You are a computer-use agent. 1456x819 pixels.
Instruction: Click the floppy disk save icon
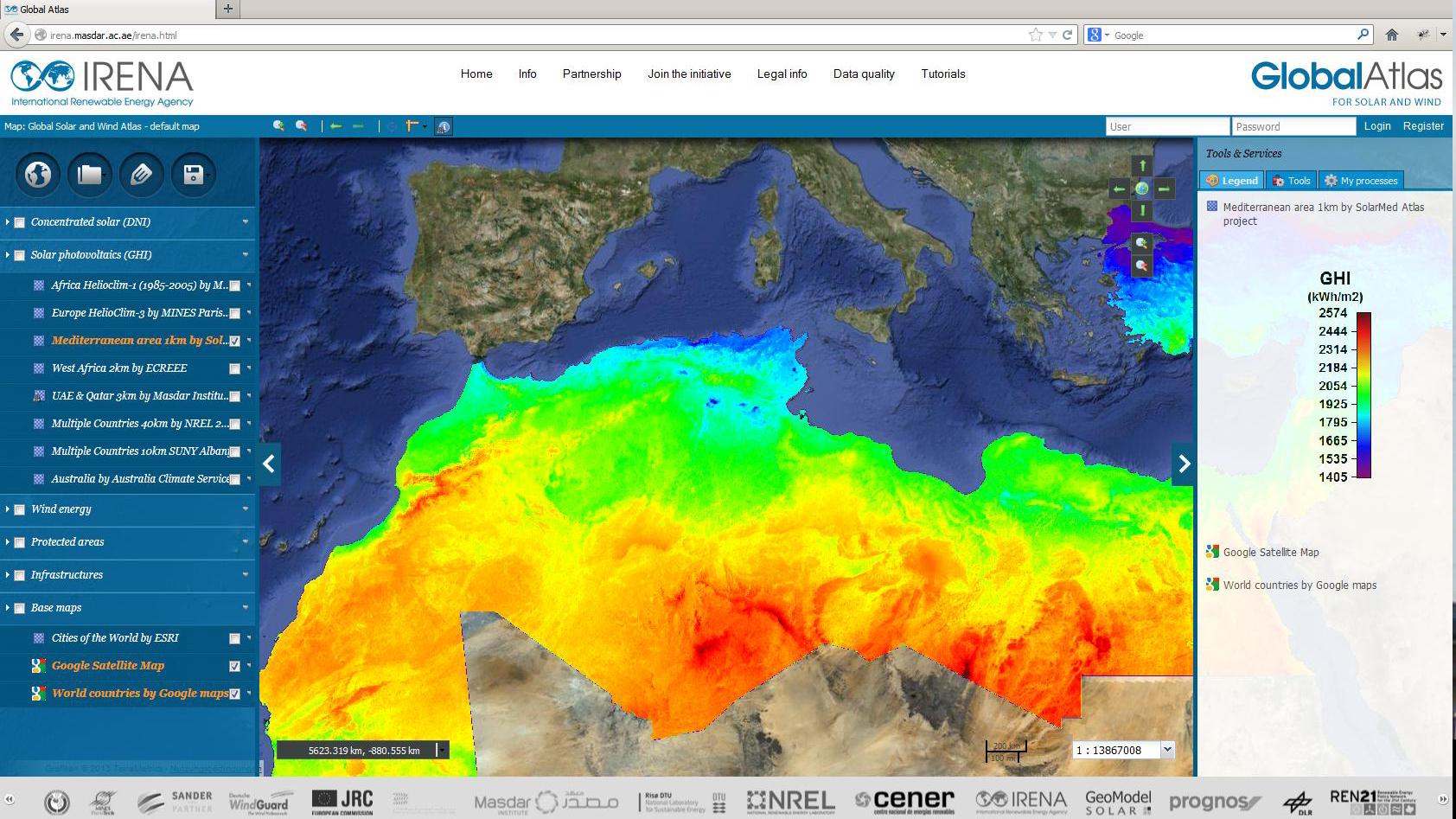pyautogui.click(x=193, y=174)
